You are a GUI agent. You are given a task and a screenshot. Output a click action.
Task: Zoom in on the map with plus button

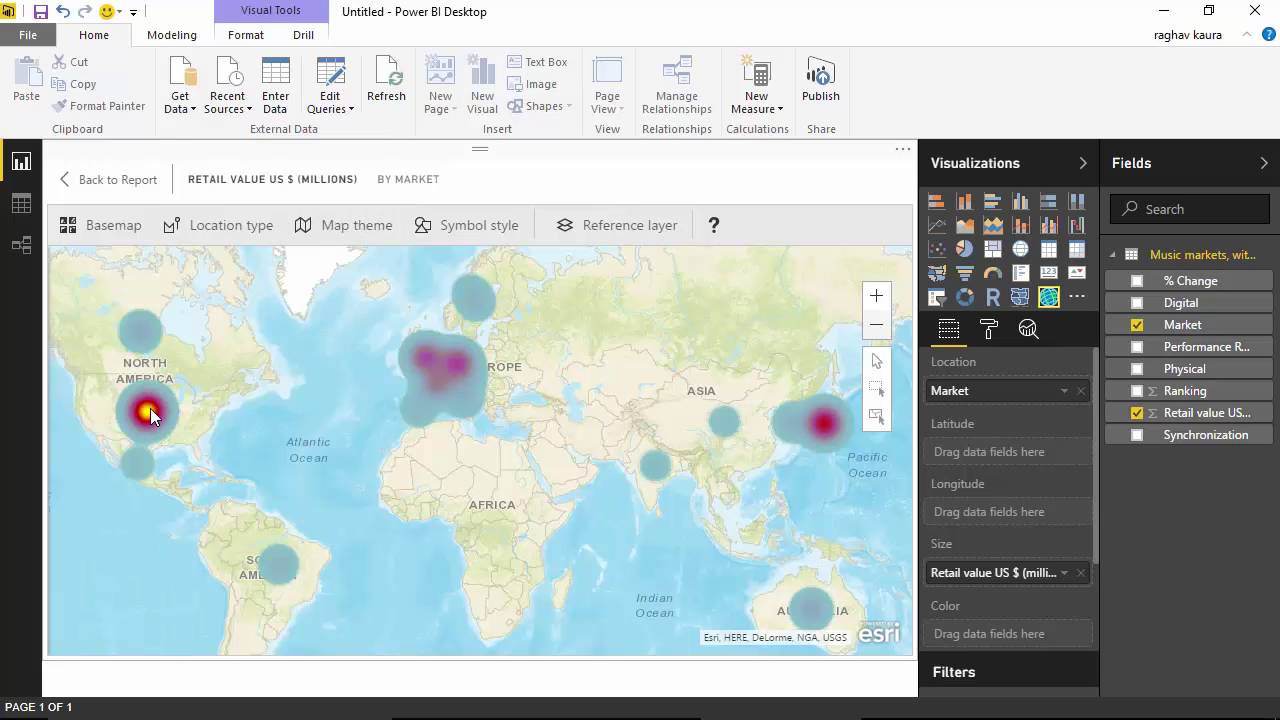coord(876,296)
